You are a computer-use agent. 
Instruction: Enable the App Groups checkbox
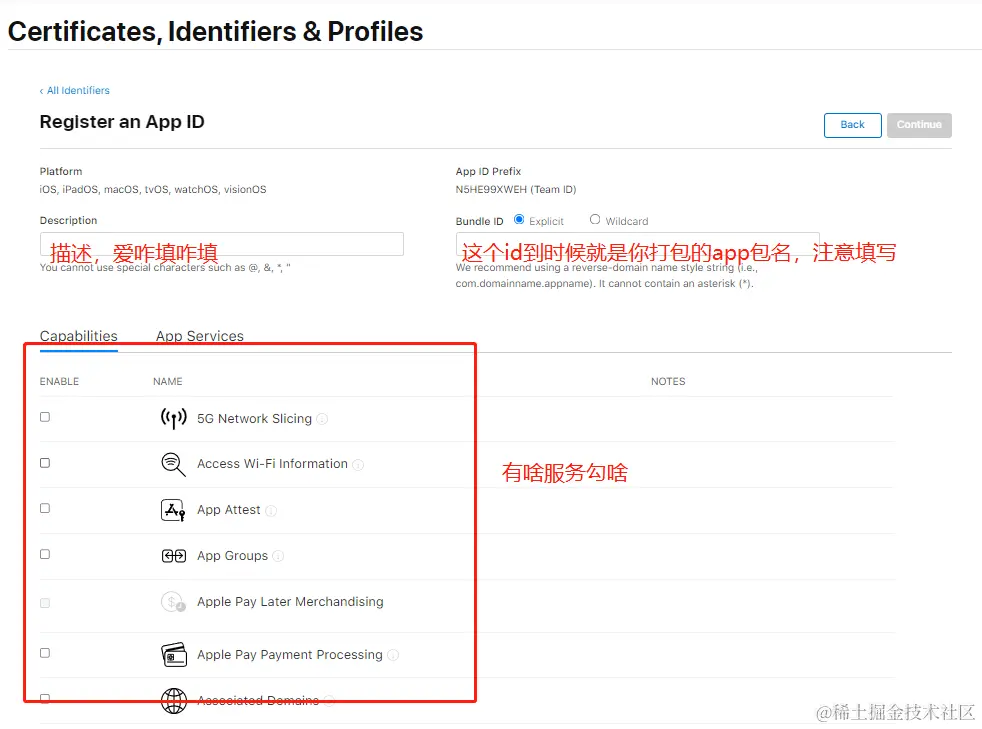point(45,554)
